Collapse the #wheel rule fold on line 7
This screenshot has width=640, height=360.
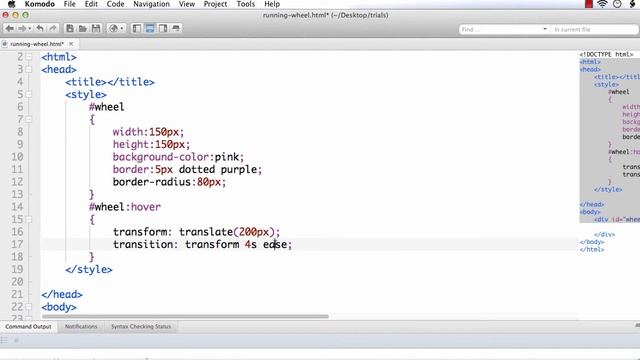click(x=29, y=120)
